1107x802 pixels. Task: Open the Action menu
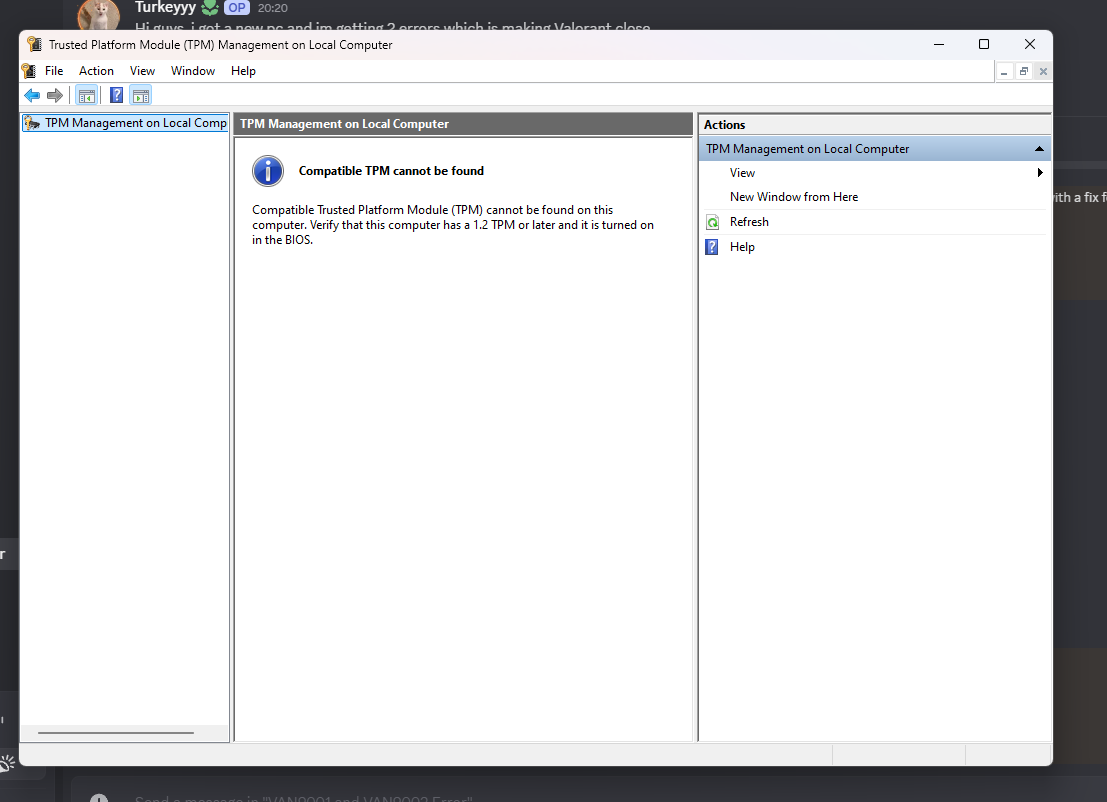click(96, 71)
